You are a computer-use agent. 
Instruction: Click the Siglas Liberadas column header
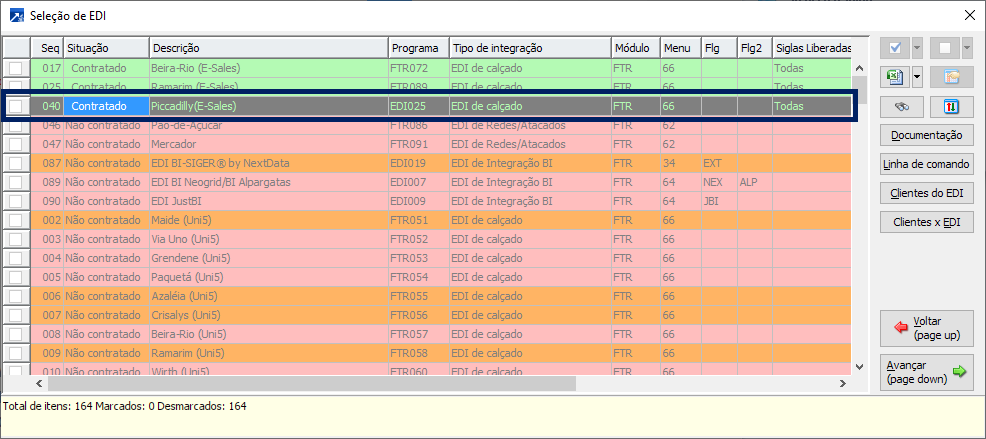[x=812, y=48]
